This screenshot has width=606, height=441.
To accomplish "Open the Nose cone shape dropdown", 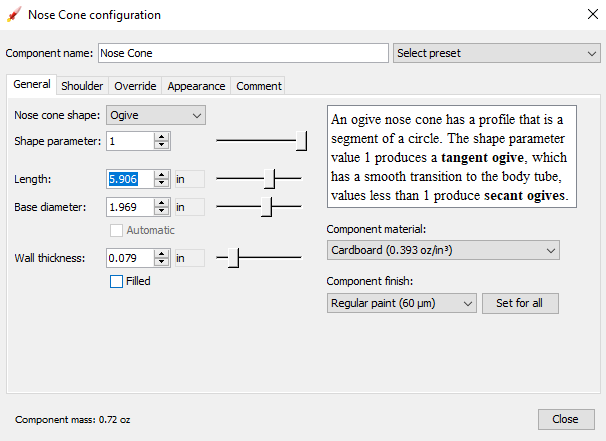I will coord(155,115).
